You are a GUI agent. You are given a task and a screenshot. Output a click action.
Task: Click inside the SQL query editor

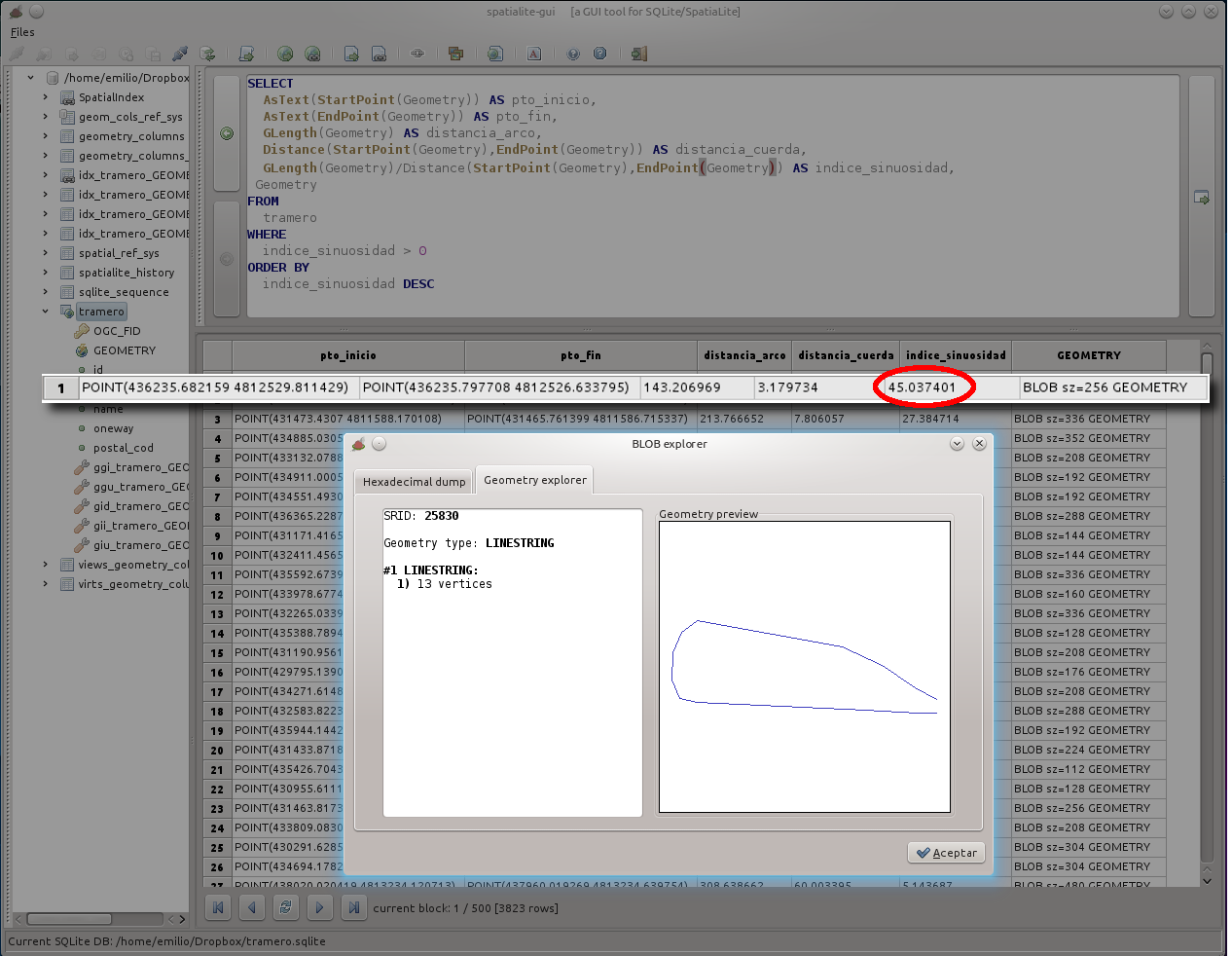[x=712, y=196]
